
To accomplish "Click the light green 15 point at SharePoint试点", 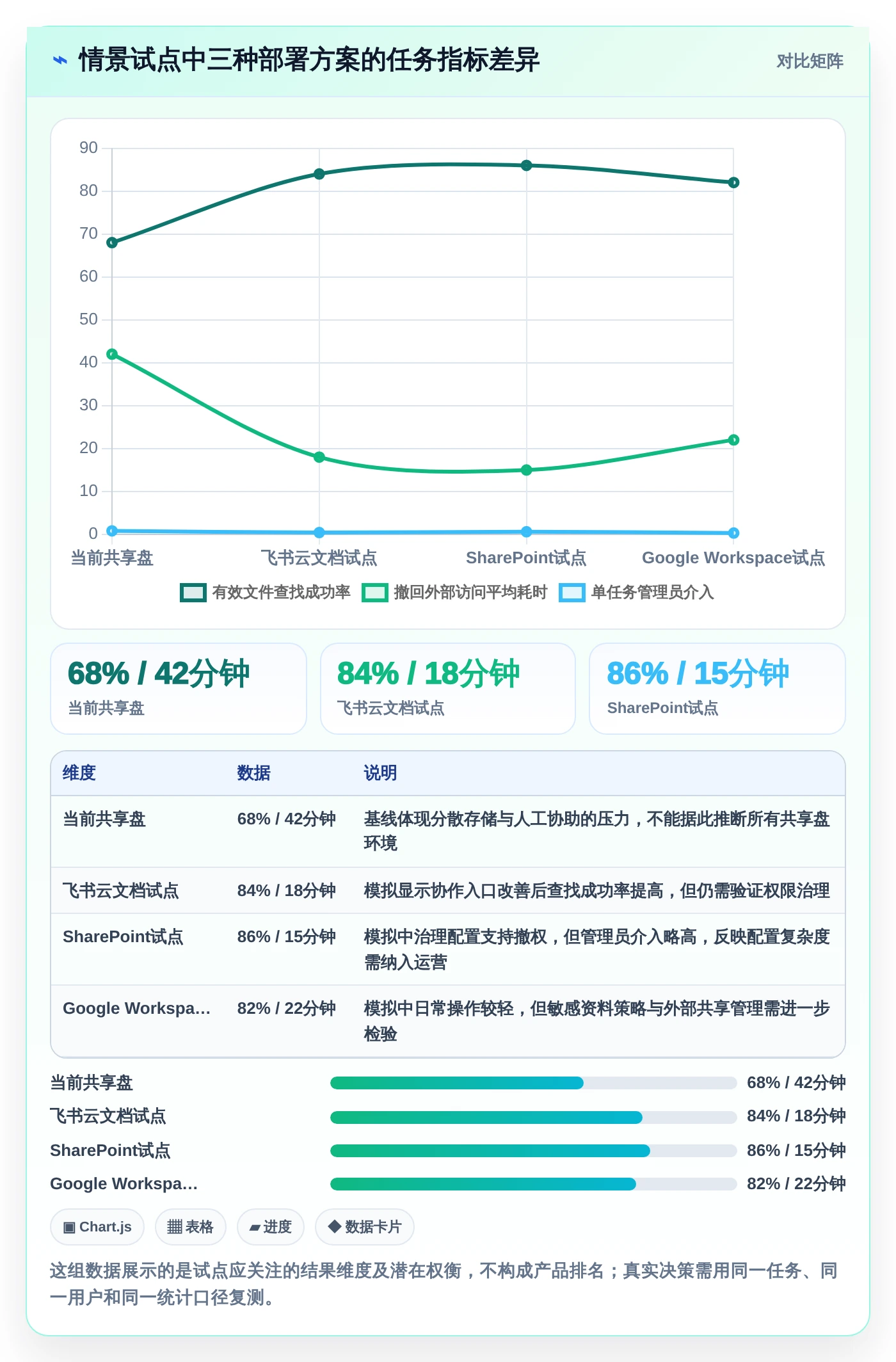I will pos(527,470).
